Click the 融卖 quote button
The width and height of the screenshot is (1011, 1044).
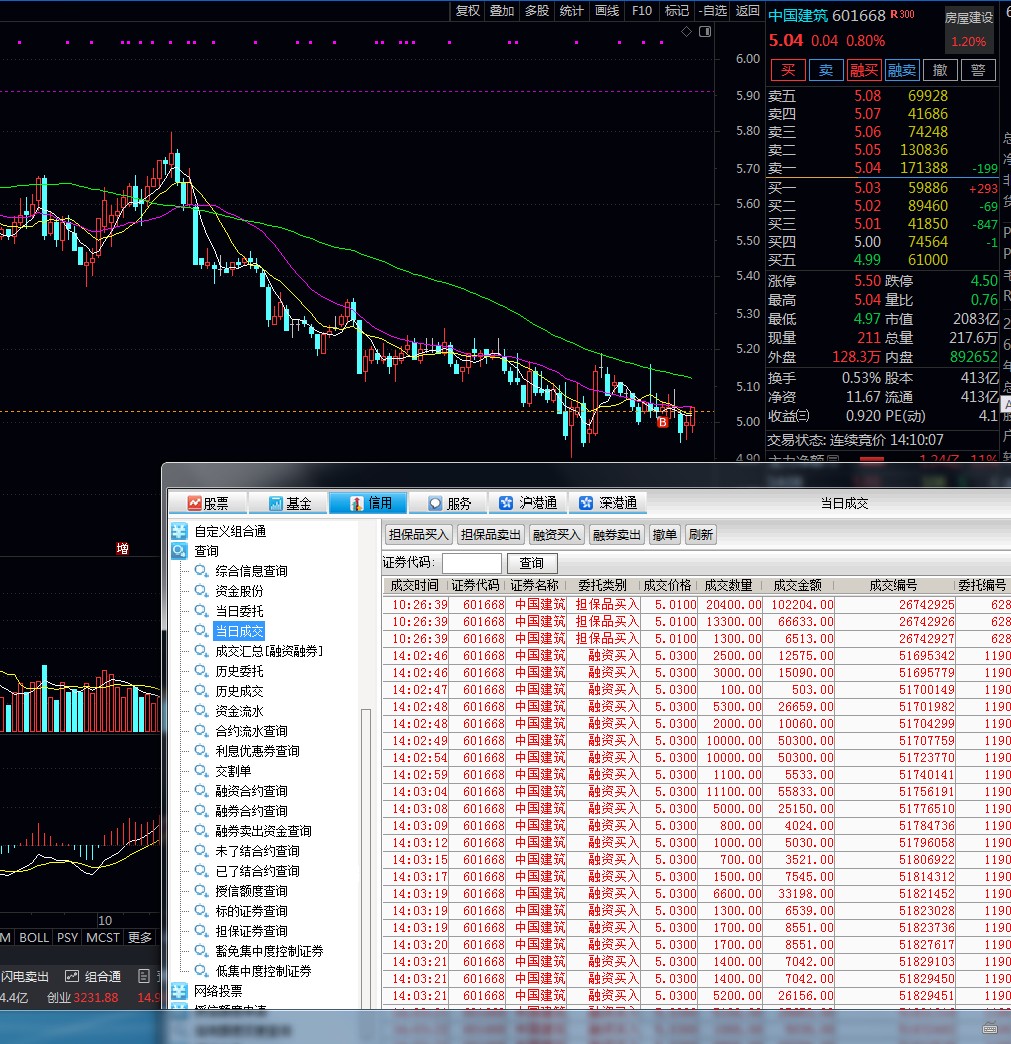902,71
